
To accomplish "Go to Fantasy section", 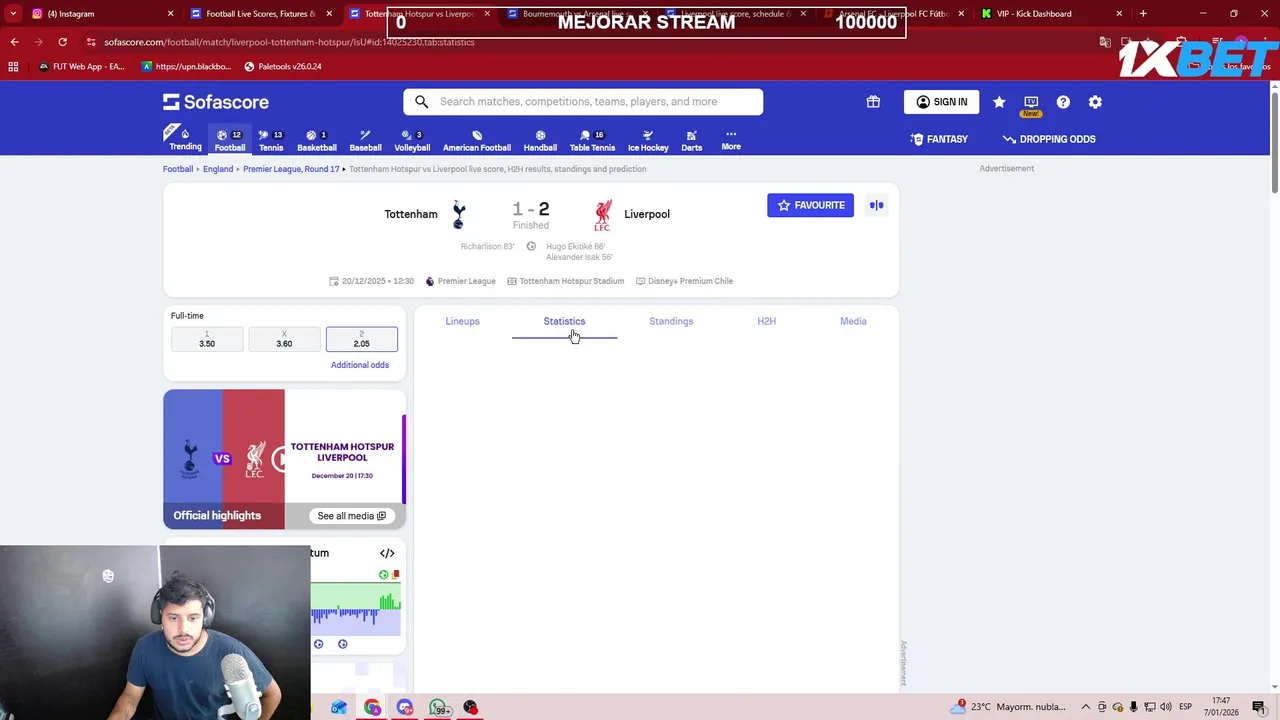I will click(939, 139).
